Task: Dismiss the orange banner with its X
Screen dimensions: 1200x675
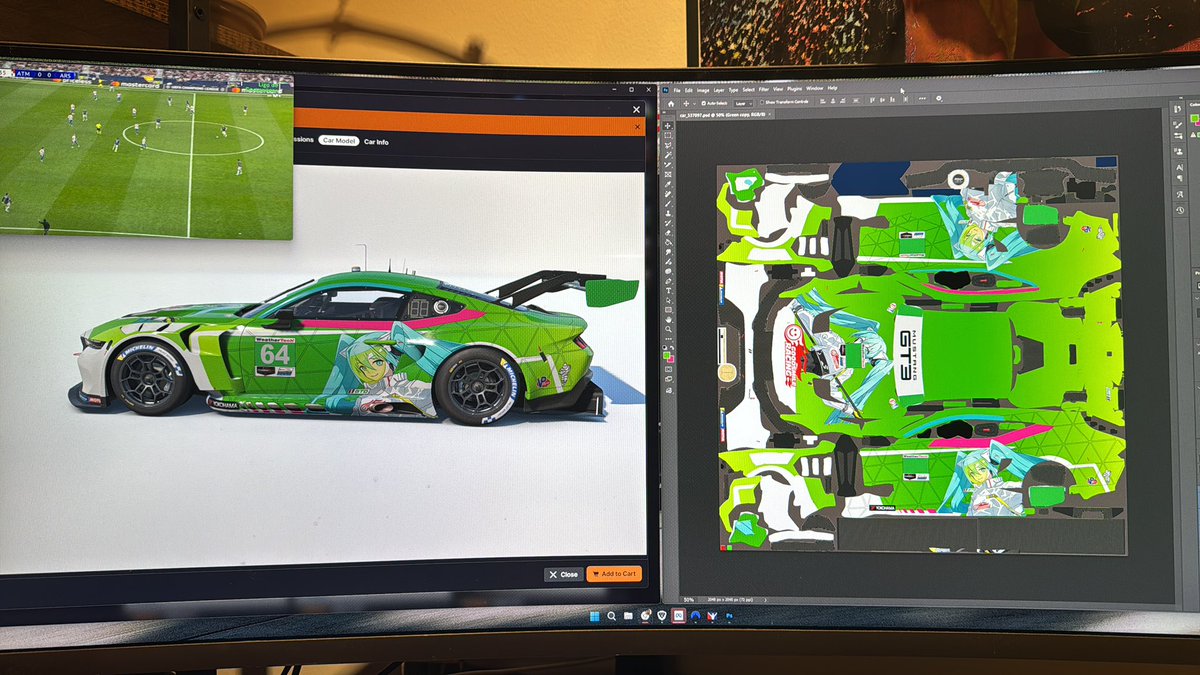Action: click(637, 127)
